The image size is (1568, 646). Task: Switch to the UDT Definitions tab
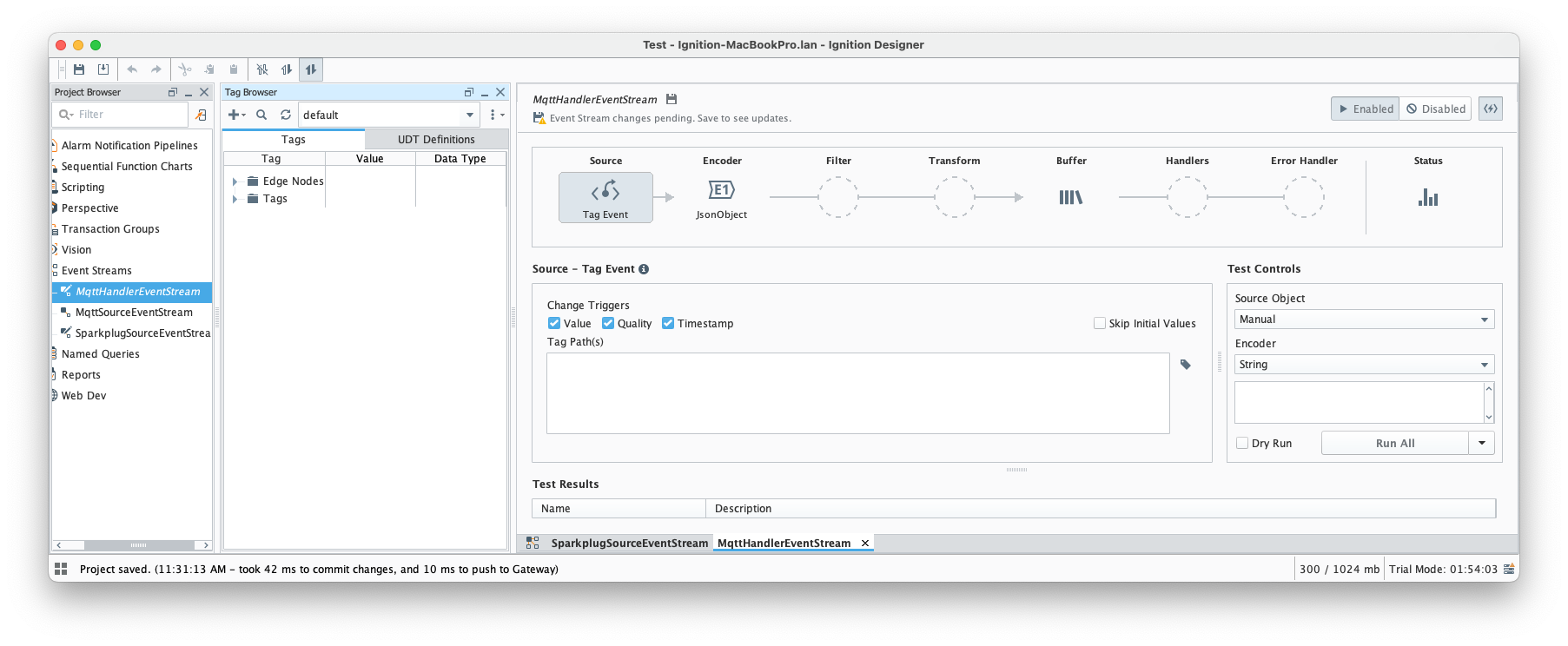(436, 139)
